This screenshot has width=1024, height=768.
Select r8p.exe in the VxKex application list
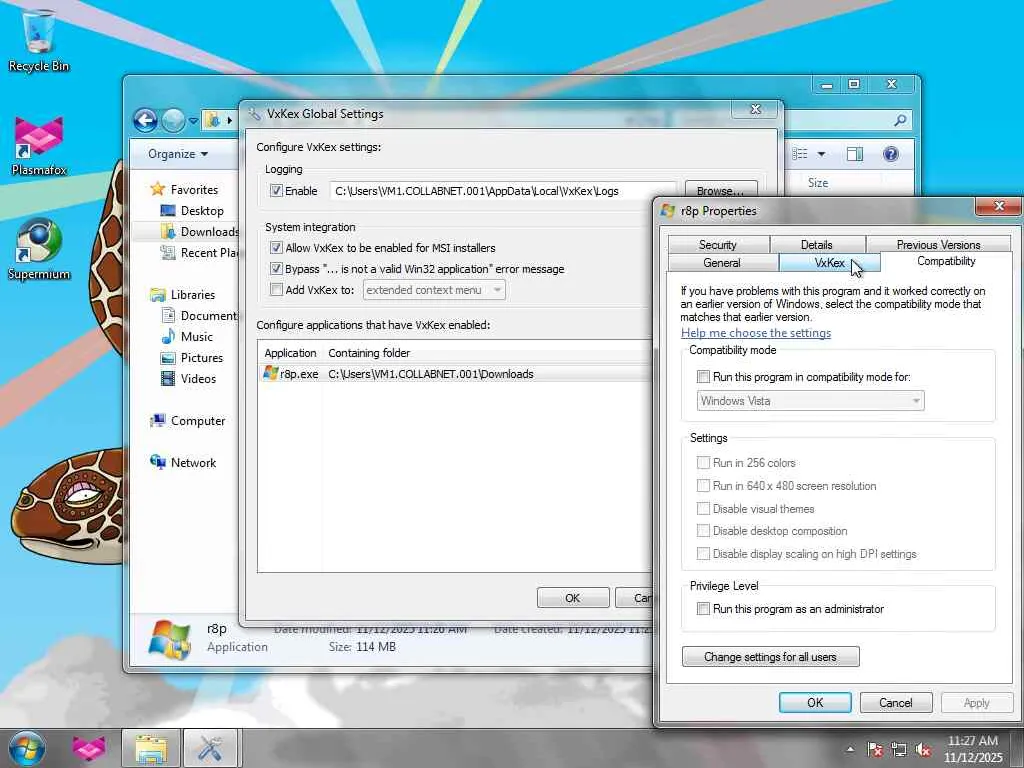(x=299, y=374)
